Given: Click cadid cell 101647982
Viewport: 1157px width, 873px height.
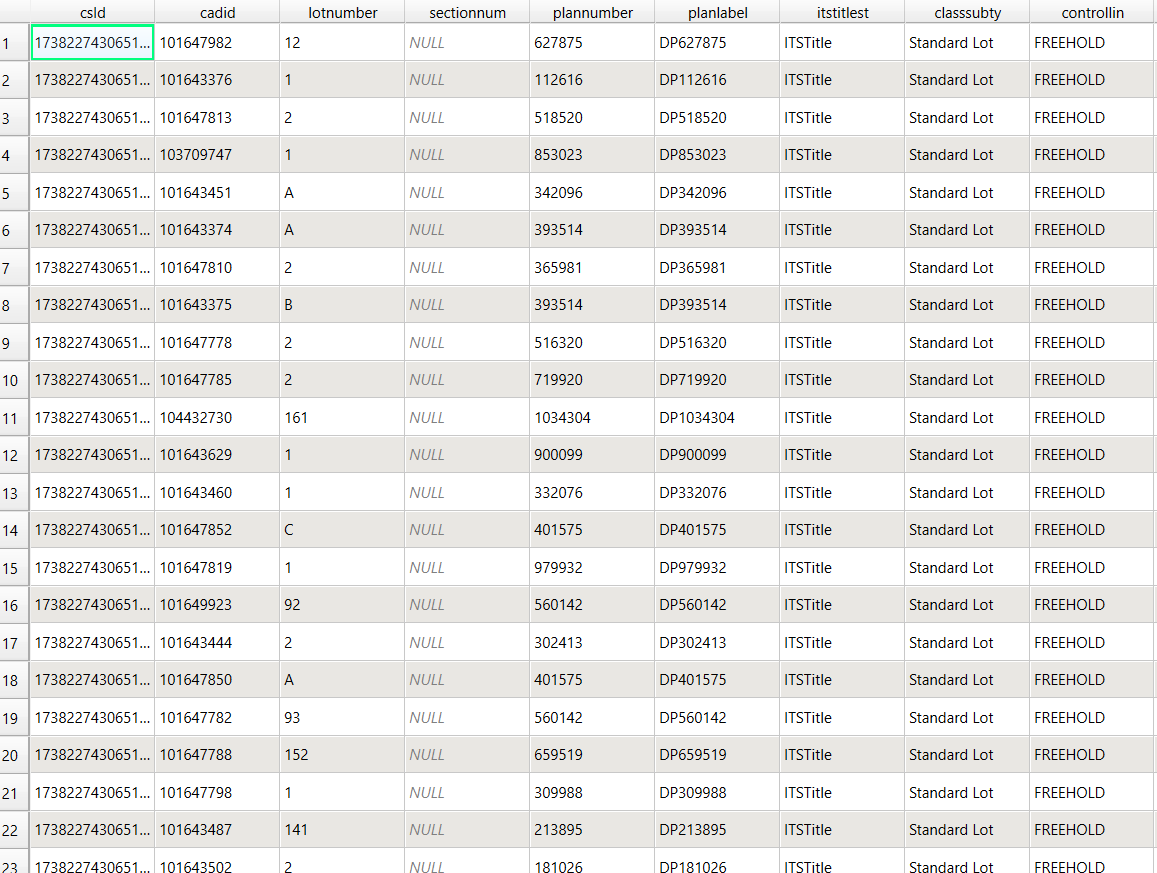Looking at the screenshot, I should [x=217, y=43].
